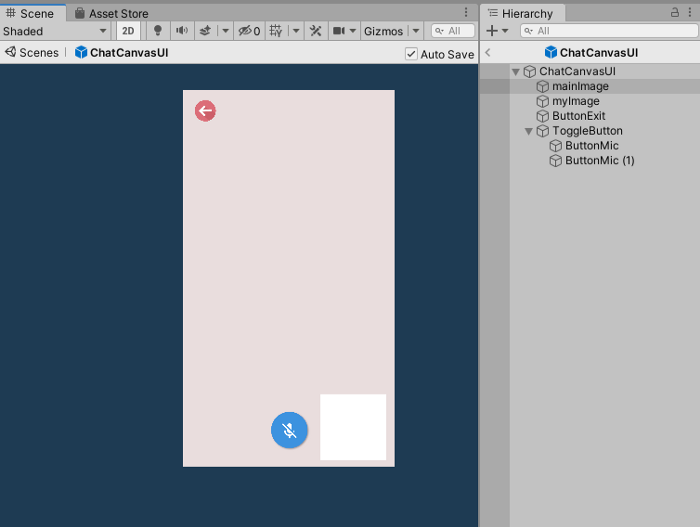Collapse the ToggleButton tree node
This screenshot has width=700, height=527.
(529, 131)
